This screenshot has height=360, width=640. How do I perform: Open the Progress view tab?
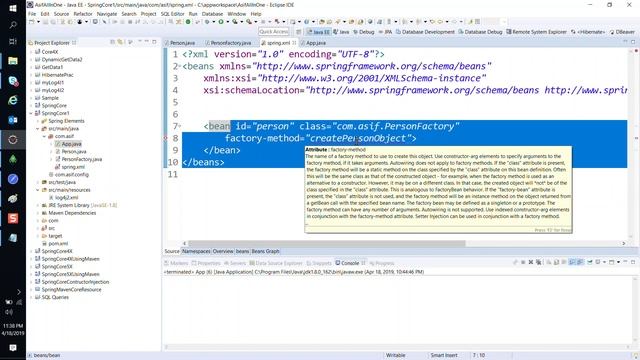382,263
